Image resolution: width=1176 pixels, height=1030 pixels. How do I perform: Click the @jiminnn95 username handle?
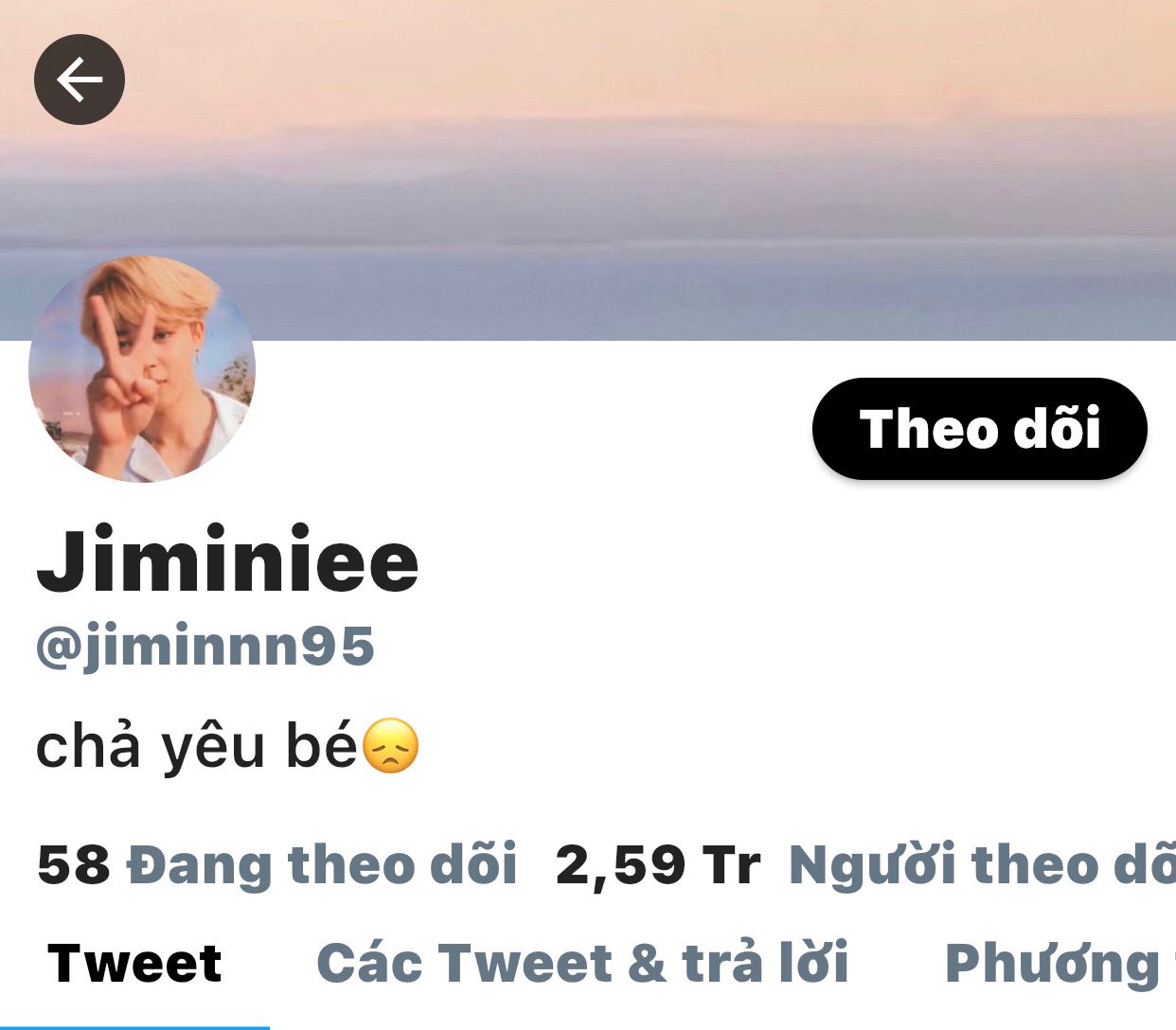tap(205, 648)
